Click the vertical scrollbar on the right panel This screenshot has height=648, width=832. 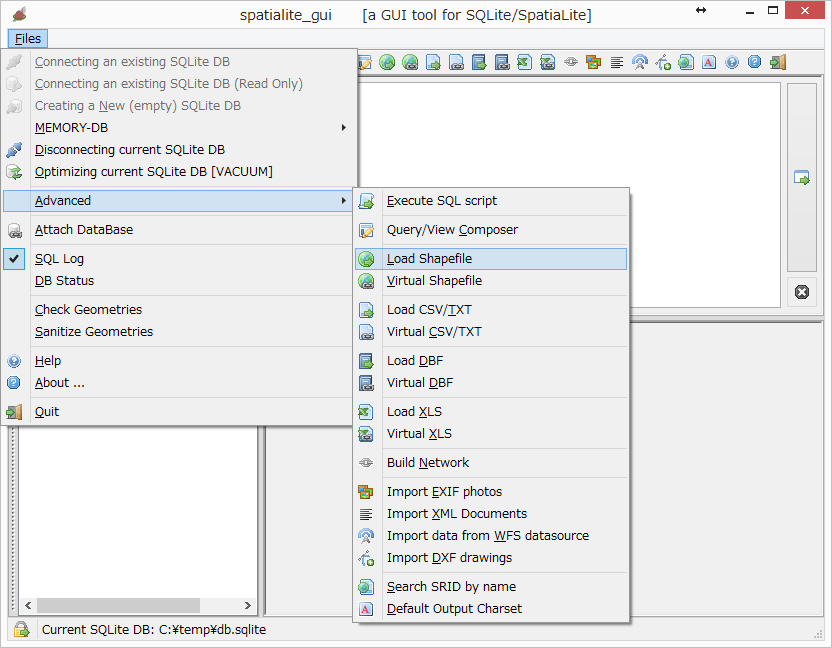(x=801, y=120)
